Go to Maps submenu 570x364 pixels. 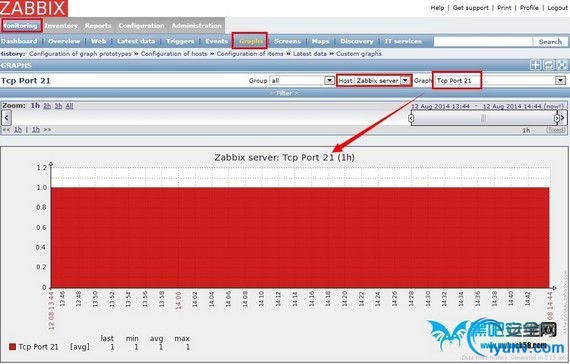point(320,41)
